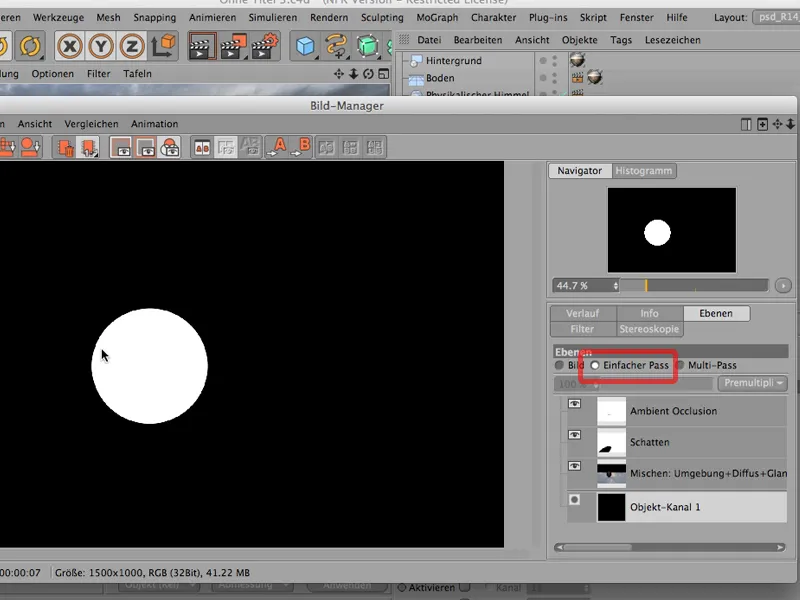
Task: Select the Objekt-Kanal 1 layer row
Action: (677, 507)
